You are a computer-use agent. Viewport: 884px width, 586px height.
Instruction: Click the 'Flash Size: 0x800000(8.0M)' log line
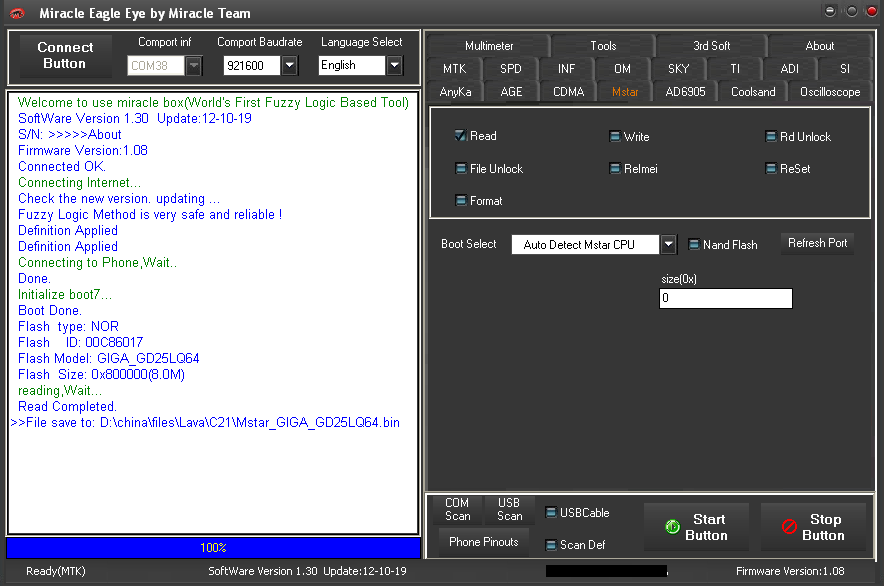101,374
